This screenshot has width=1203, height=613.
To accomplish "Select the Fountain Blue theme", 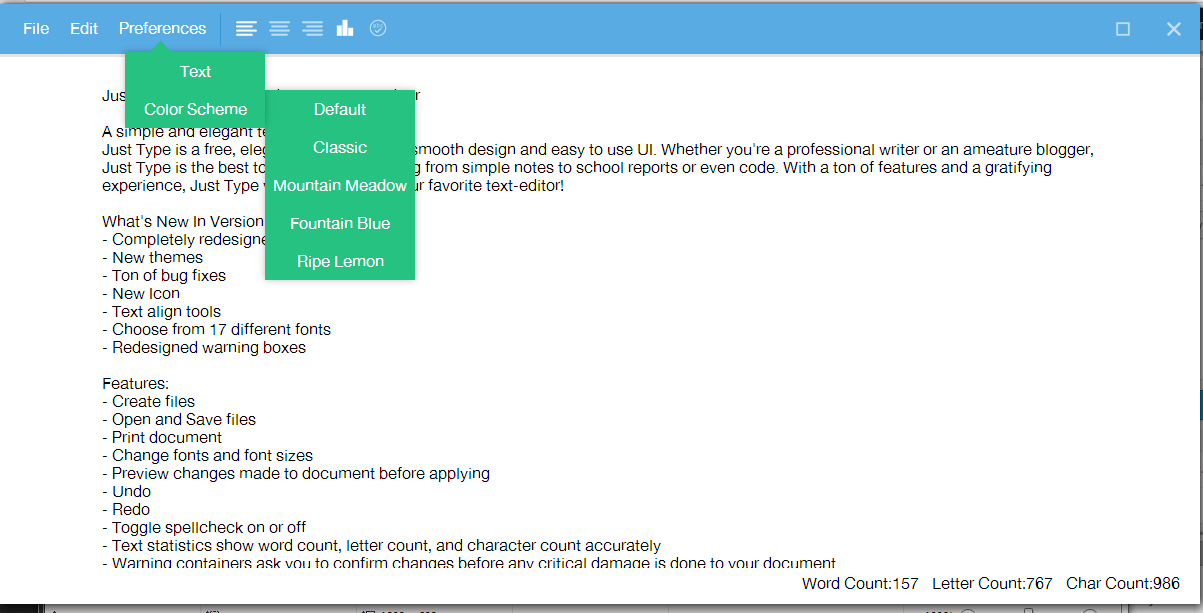I will click(340, 223).
